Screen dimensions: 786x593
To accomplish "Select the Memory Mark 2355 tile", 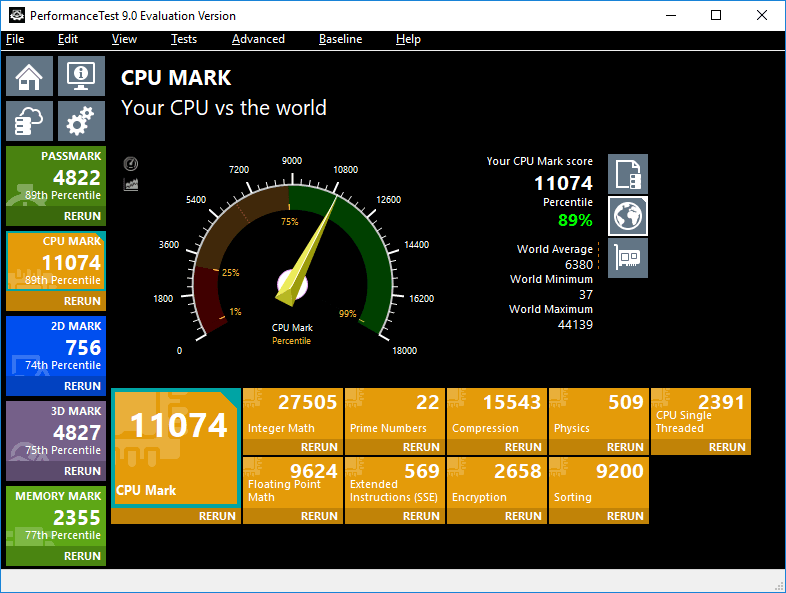I will (x=56, y=516).
